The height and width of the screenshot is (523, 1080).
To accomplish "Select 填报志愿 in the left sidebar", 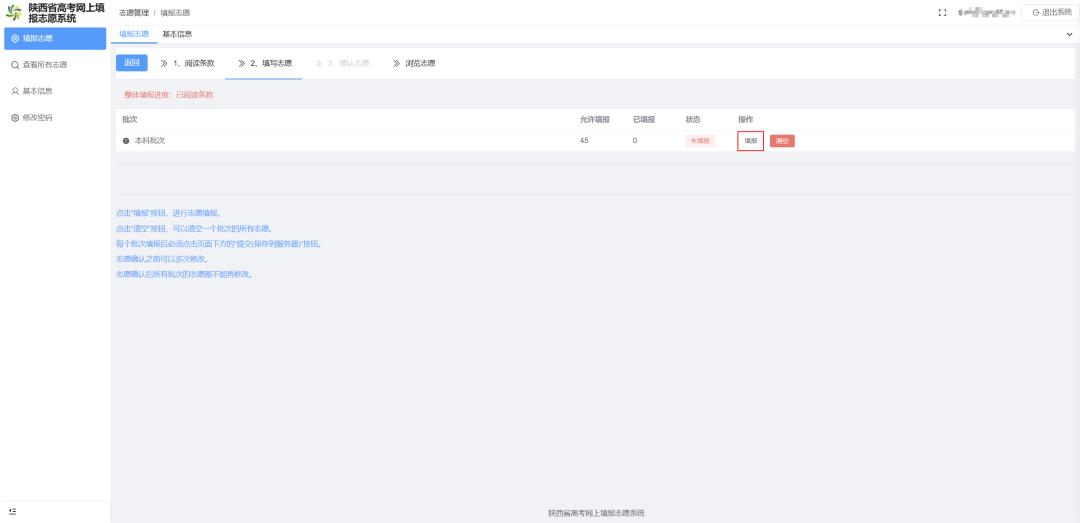I will 37,39.
